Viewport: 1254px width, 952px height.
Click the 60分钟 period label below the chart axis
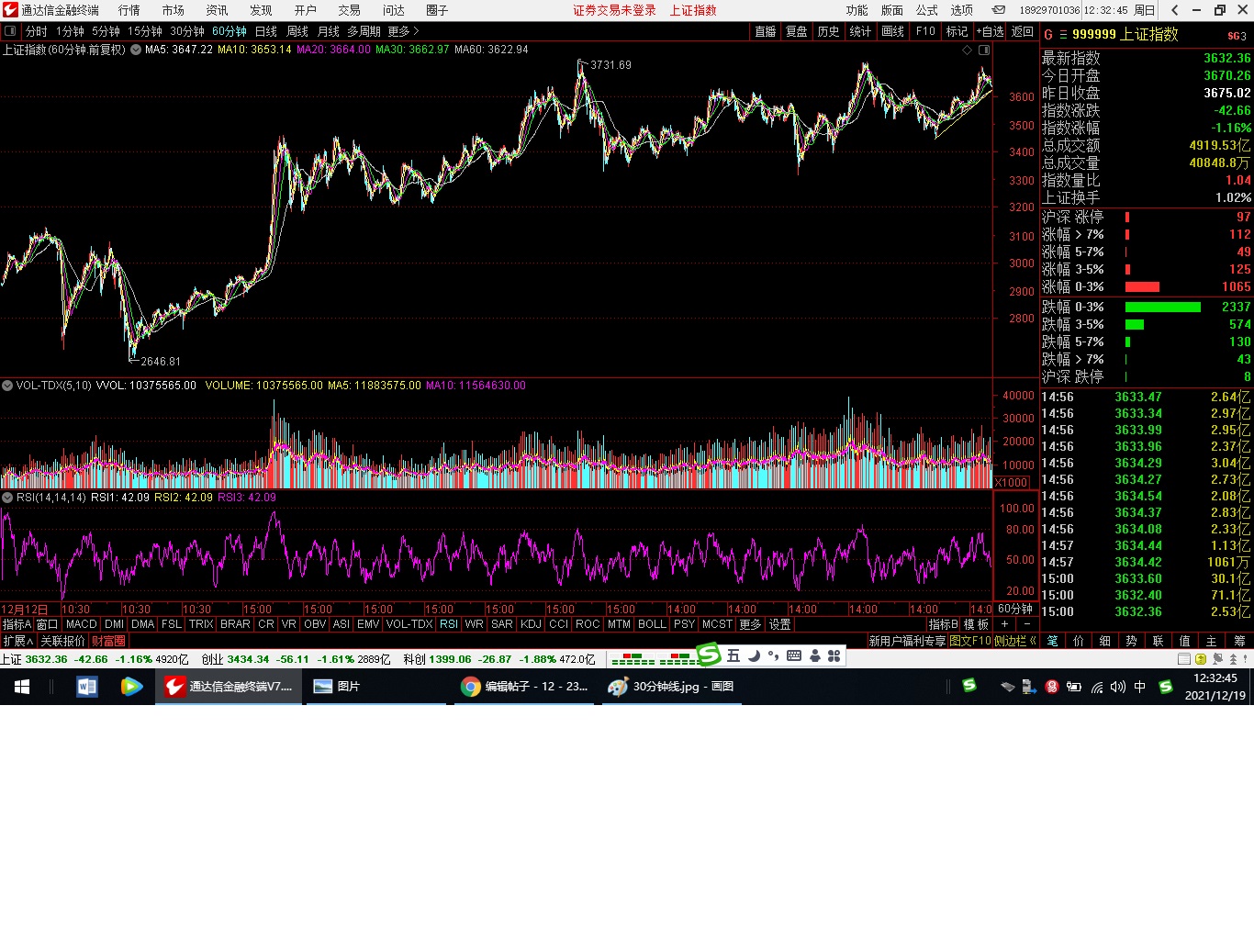click(x=1015, y=609)
